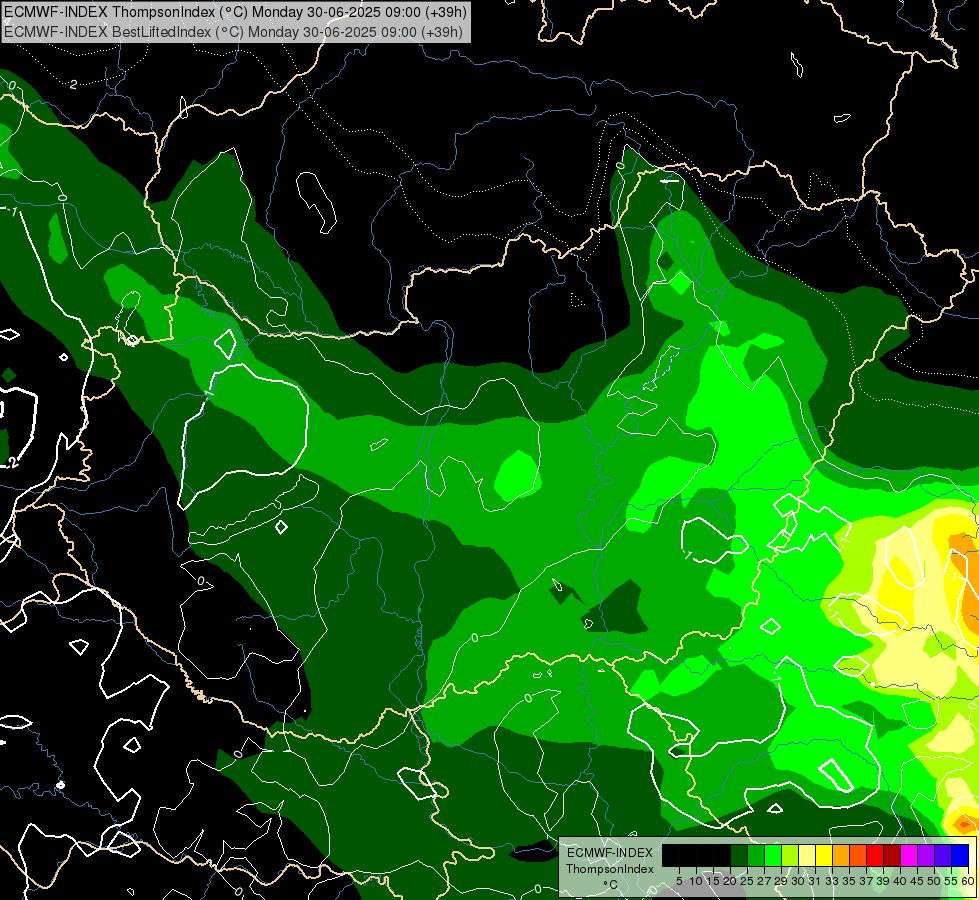979x900 pixels.
Task: Click the ECMWF-INDEX label in the legend
Action: (x=610, y=853)
